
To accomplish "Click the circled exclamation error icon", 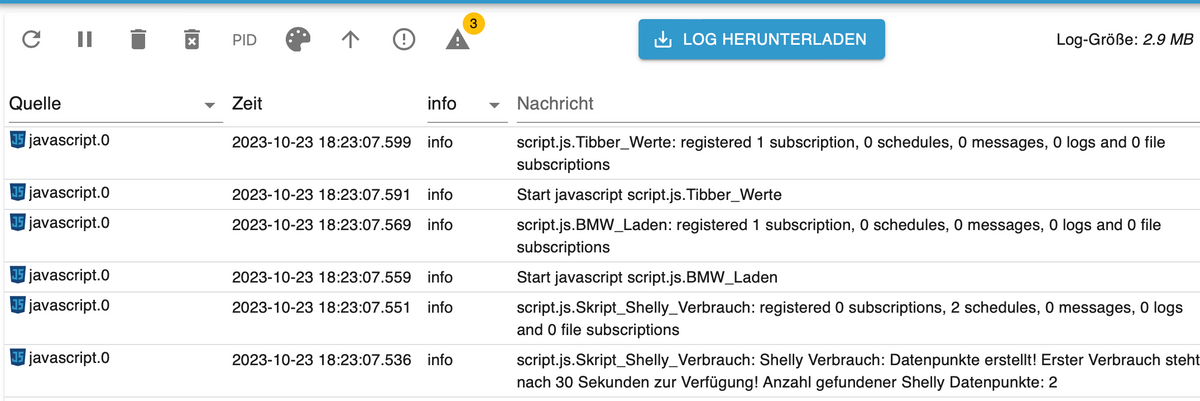I will (x=404, y=40).
